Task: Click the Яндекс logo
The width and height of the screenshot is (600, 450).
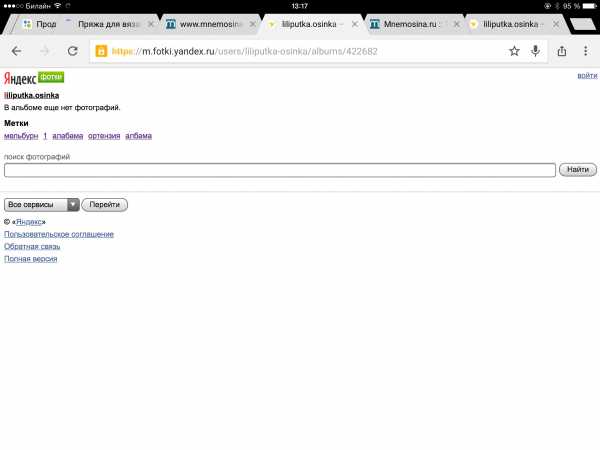Action: click(19, 77)
